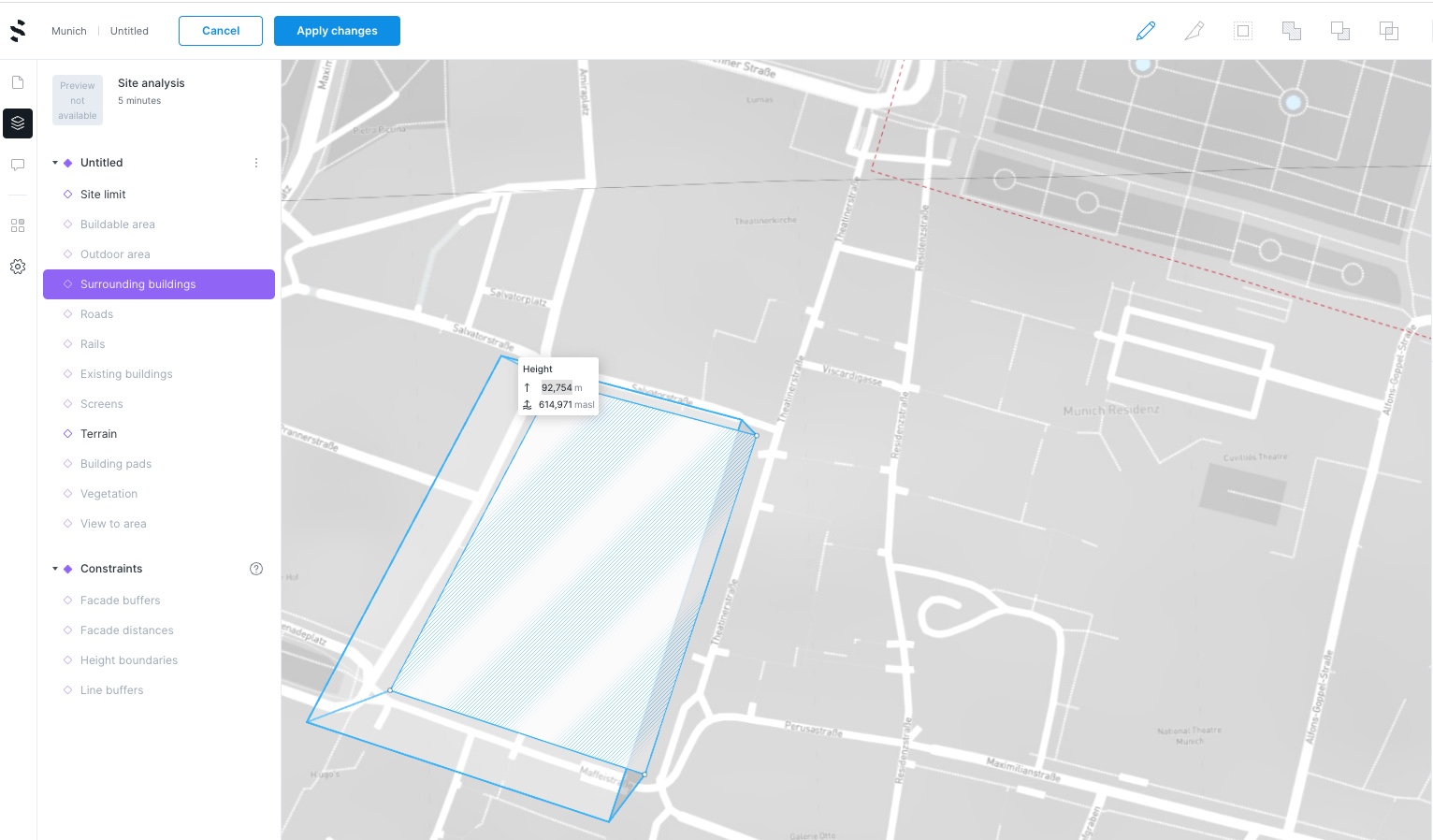Select the Roads layer

pos(96,314)
